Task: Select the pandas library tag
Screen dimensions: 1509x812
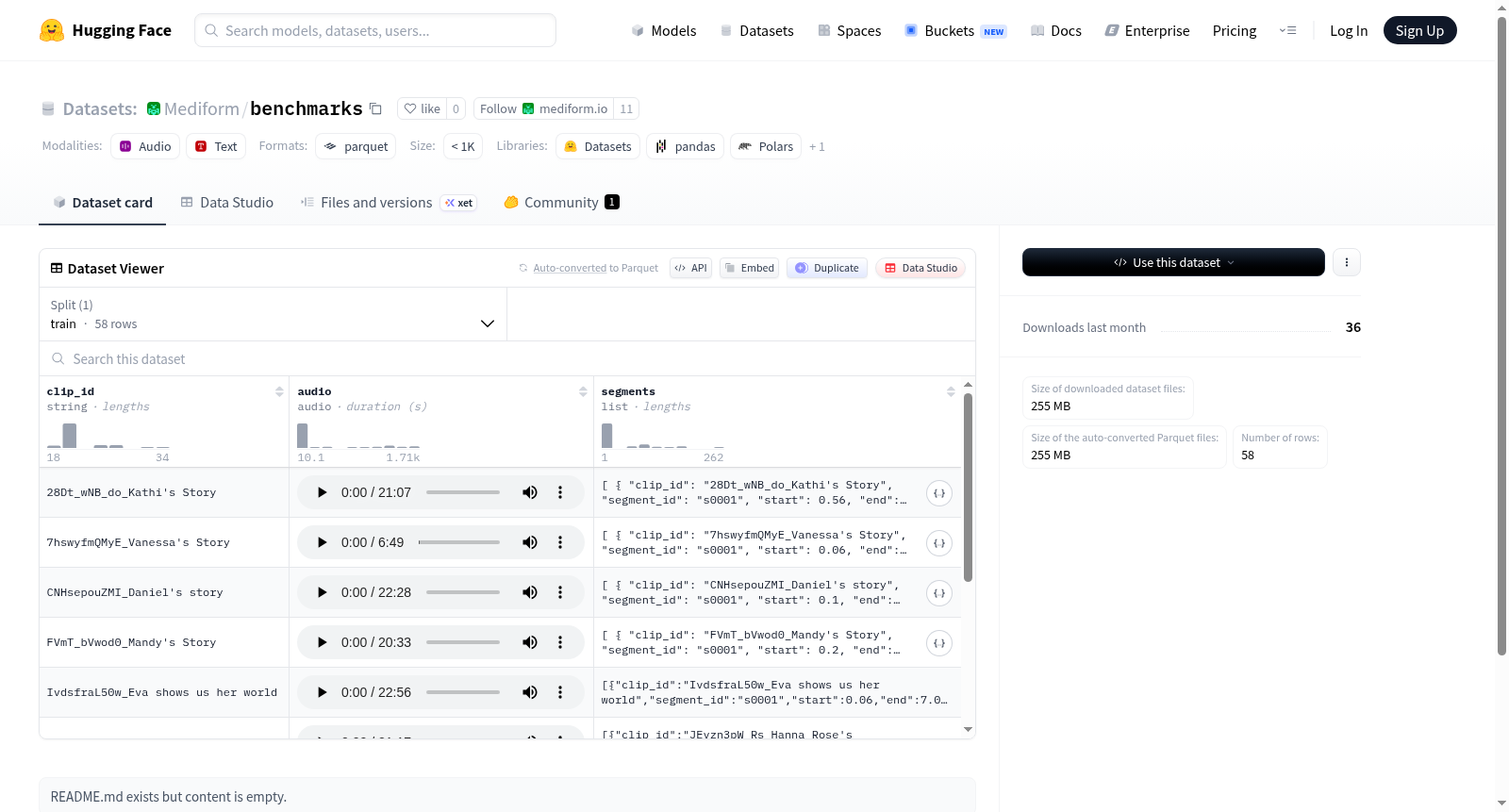Action: (x=686, y=146)
